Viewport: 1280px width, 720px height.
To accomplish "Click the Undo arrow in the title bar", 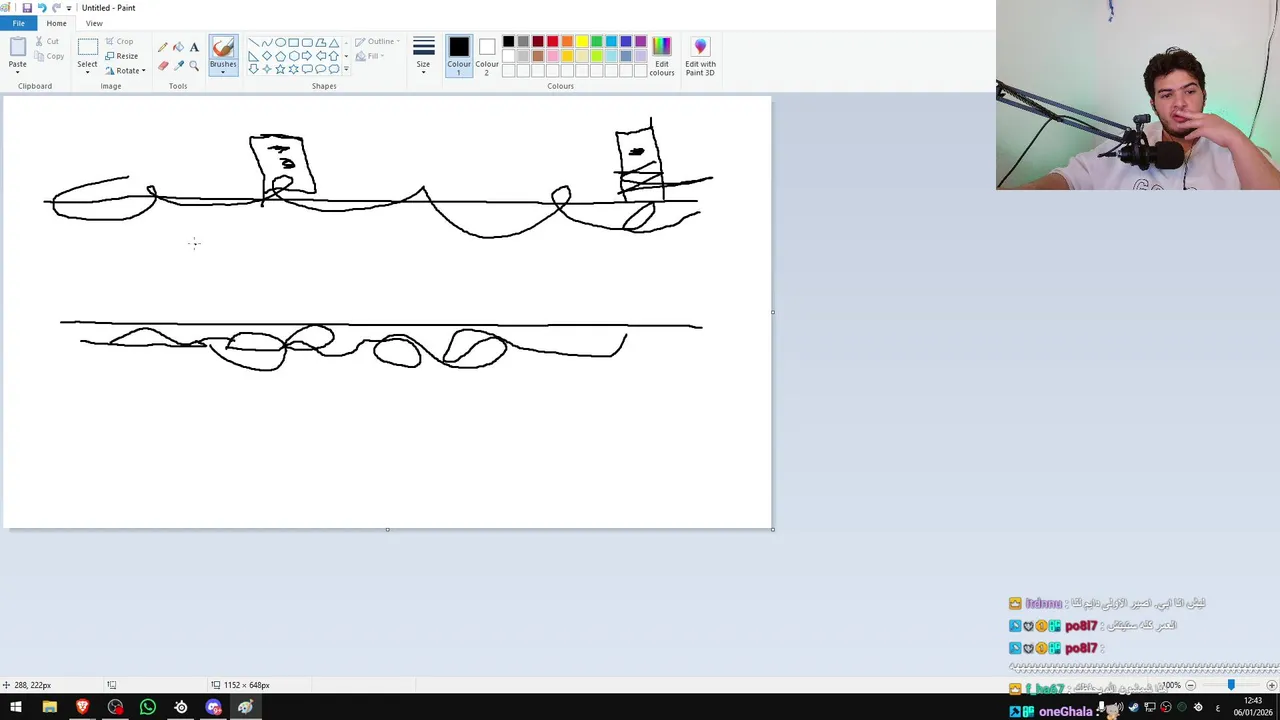I will click(41, 8).
